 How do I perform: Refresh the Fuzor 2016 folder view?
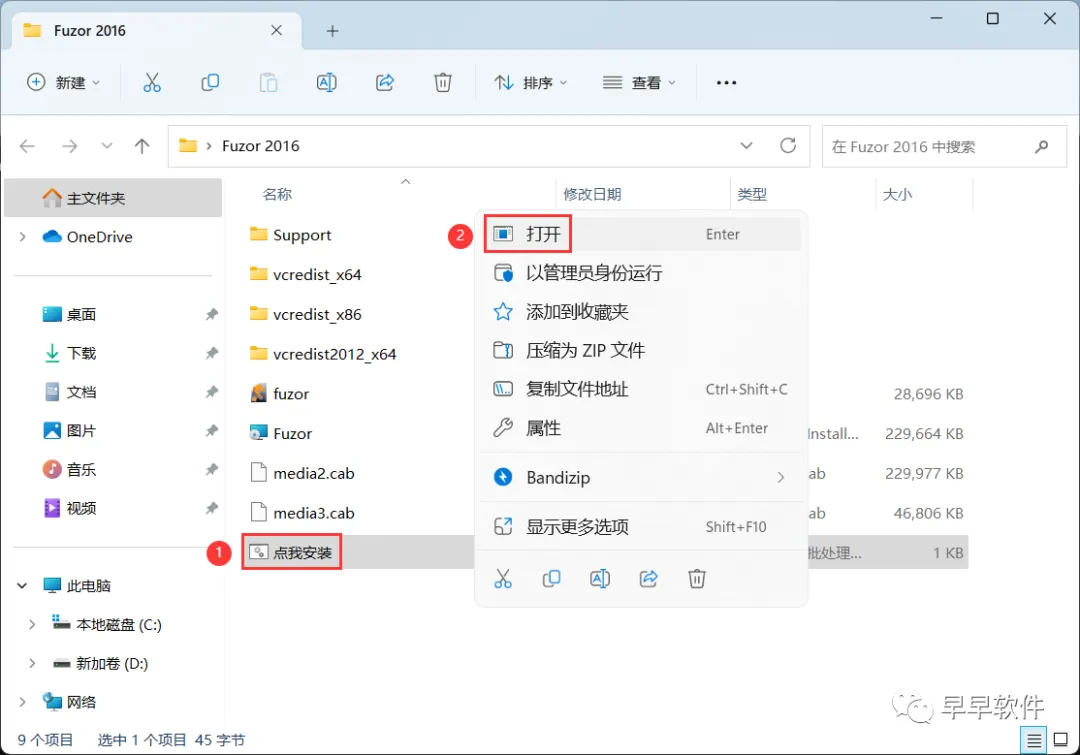788,145
